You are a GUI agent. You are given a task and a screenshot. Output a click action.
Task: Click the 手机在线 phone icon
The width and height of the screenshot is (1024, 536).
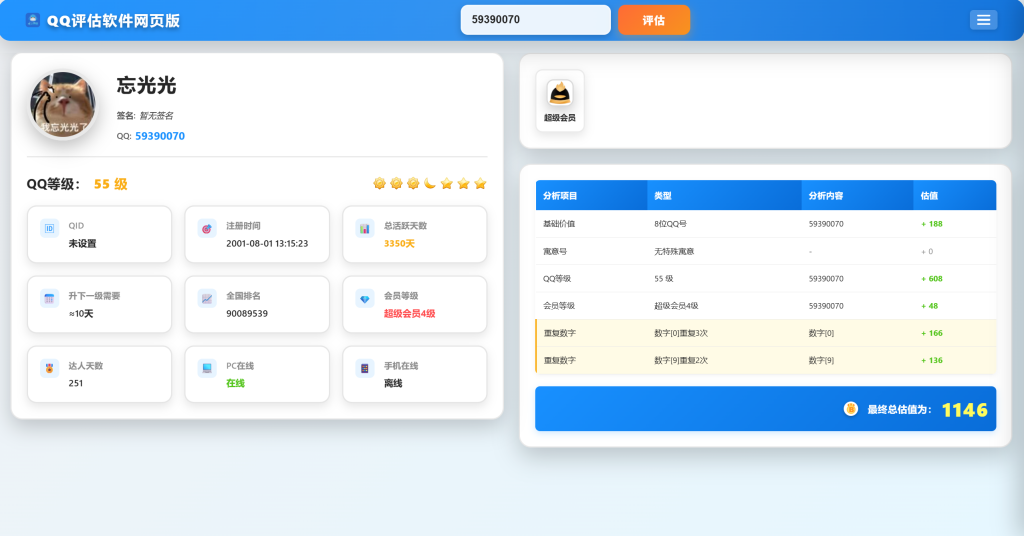[x=364, y=369]
